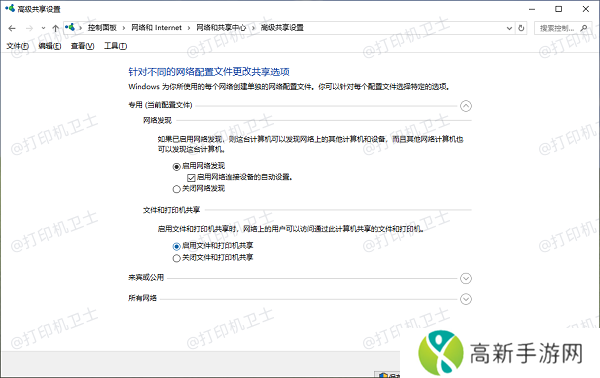
Task: Minimize the 高级共享设置 window
Action: (532, 9)
